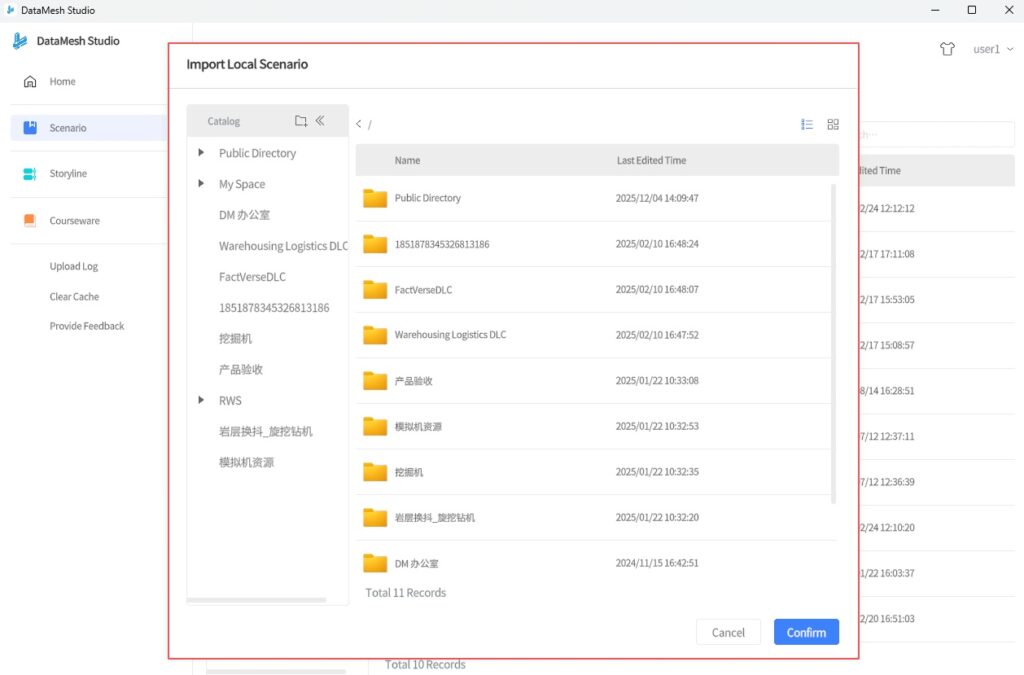This screenshot has width=1024, height=675.
Task: Select Warehousing Logistics DLC in catalog tree
Action: tap(283, 246)
